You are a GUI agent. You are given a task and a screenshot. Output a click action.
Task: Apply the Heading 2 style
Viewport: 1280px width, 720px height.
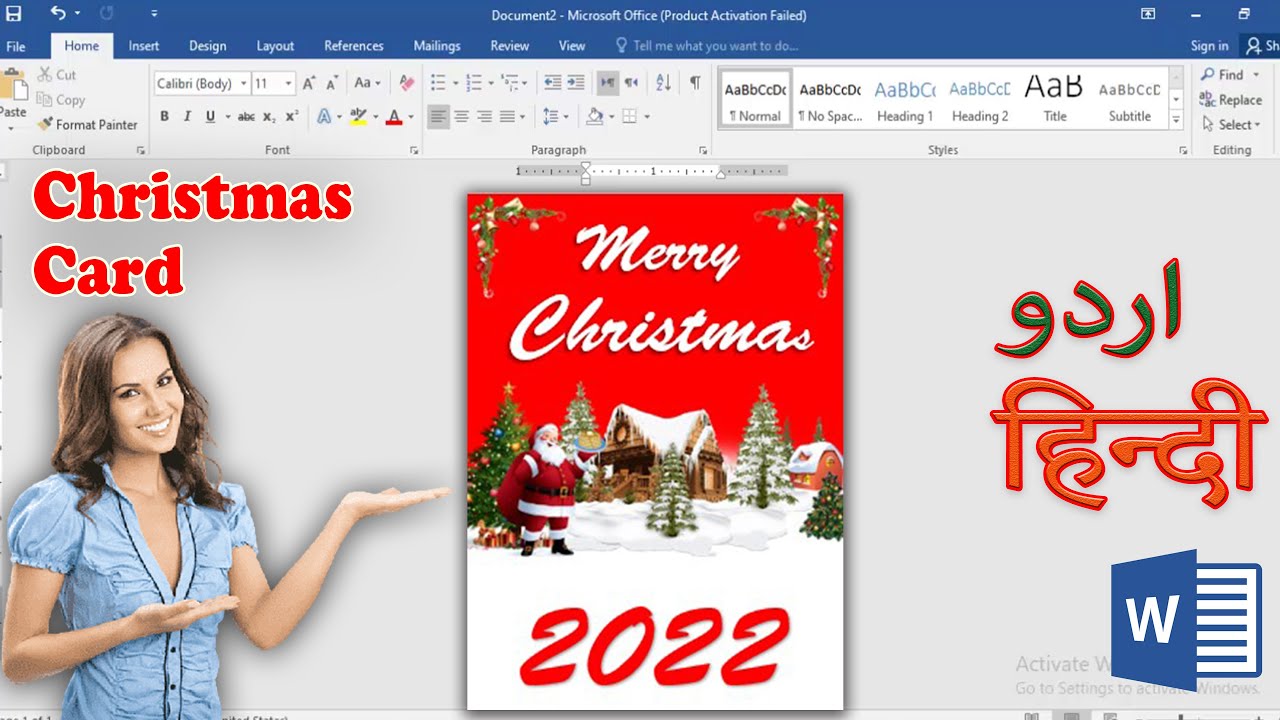coord(980,99)
